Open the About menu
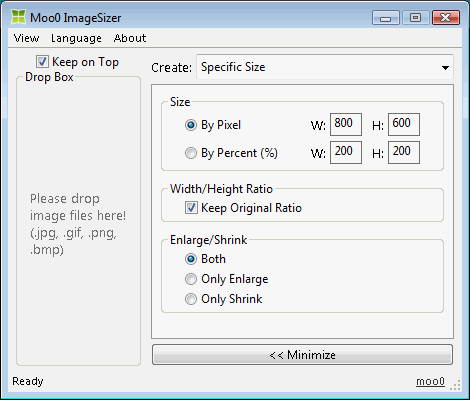This screenshot has height=400, width=470. pos(130,38)
